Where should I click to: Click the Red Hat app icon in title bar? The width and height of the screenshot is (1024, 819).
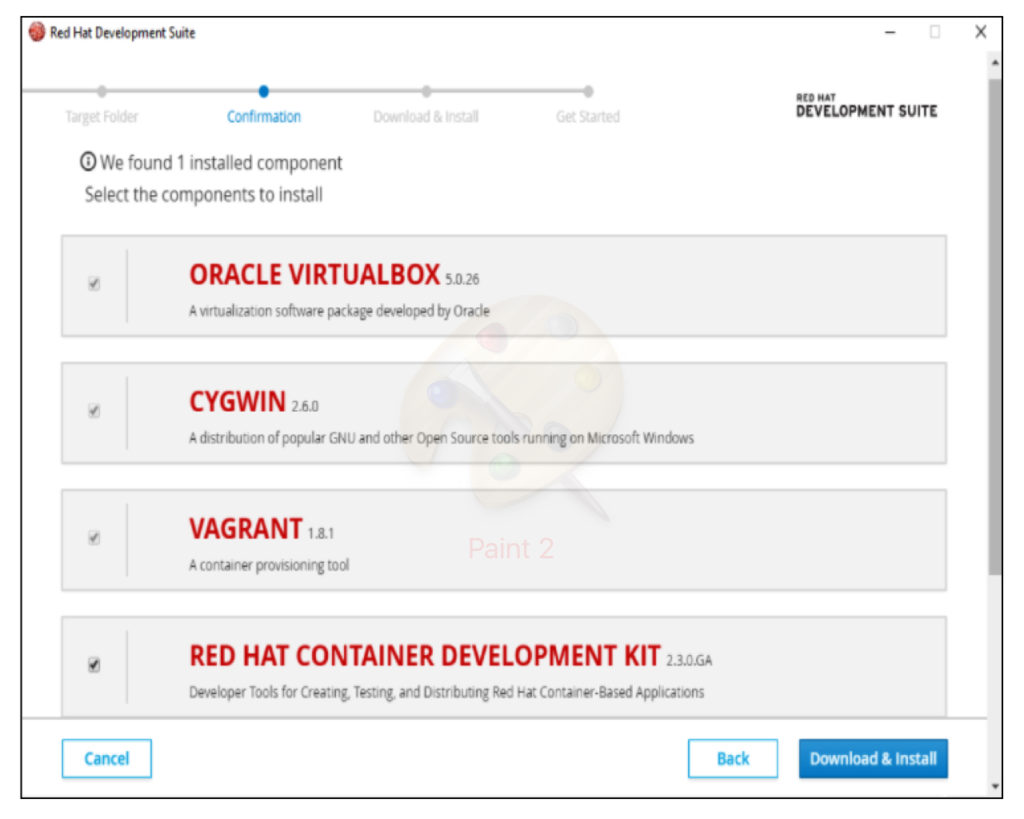pos(37,33)
